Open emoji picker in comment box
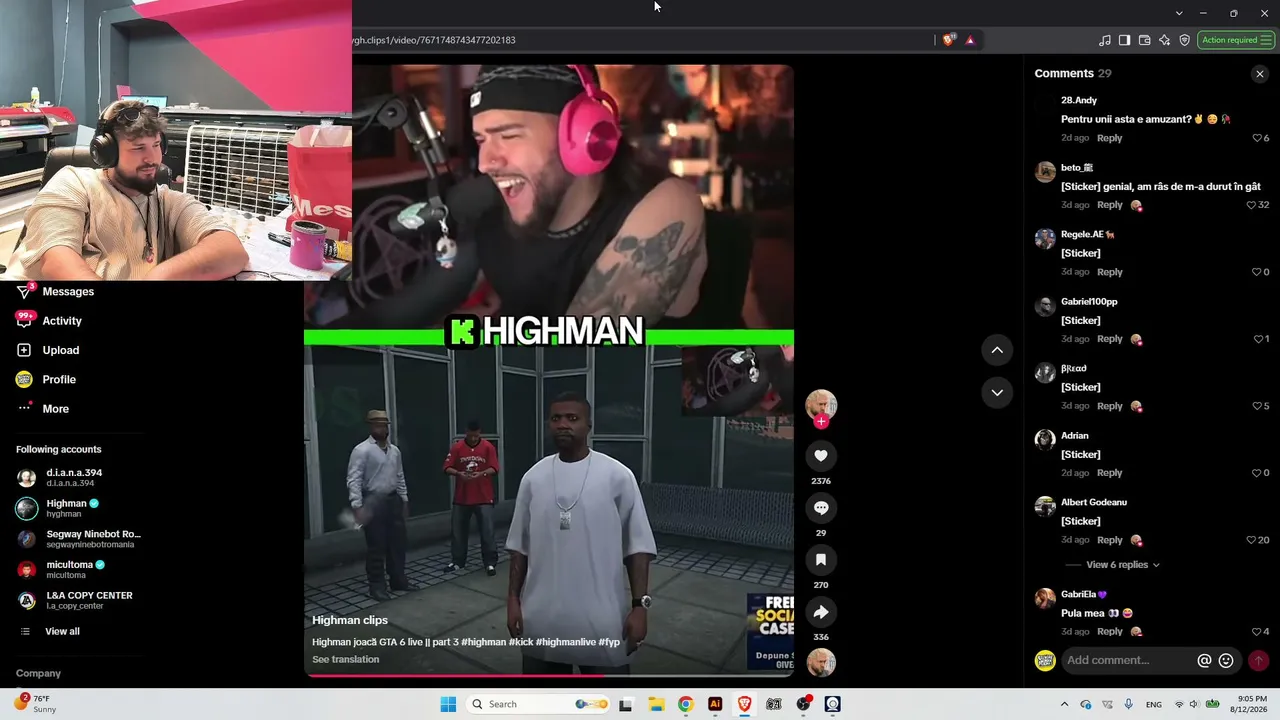1280x720 pixels. [1226, 660]
